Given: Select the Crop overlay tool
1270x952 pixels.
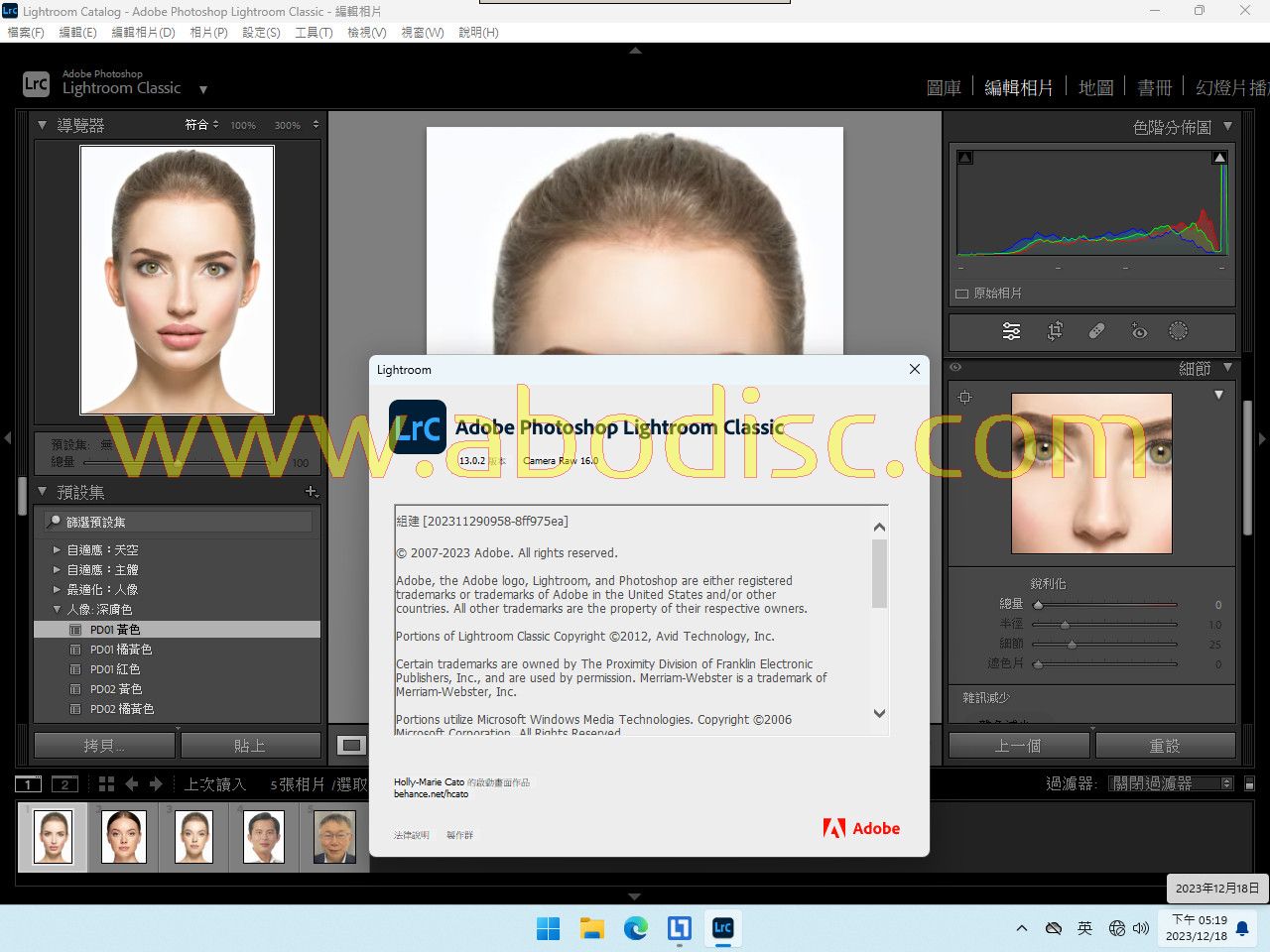Looking at the screenshot, I should click(1055, 331).
